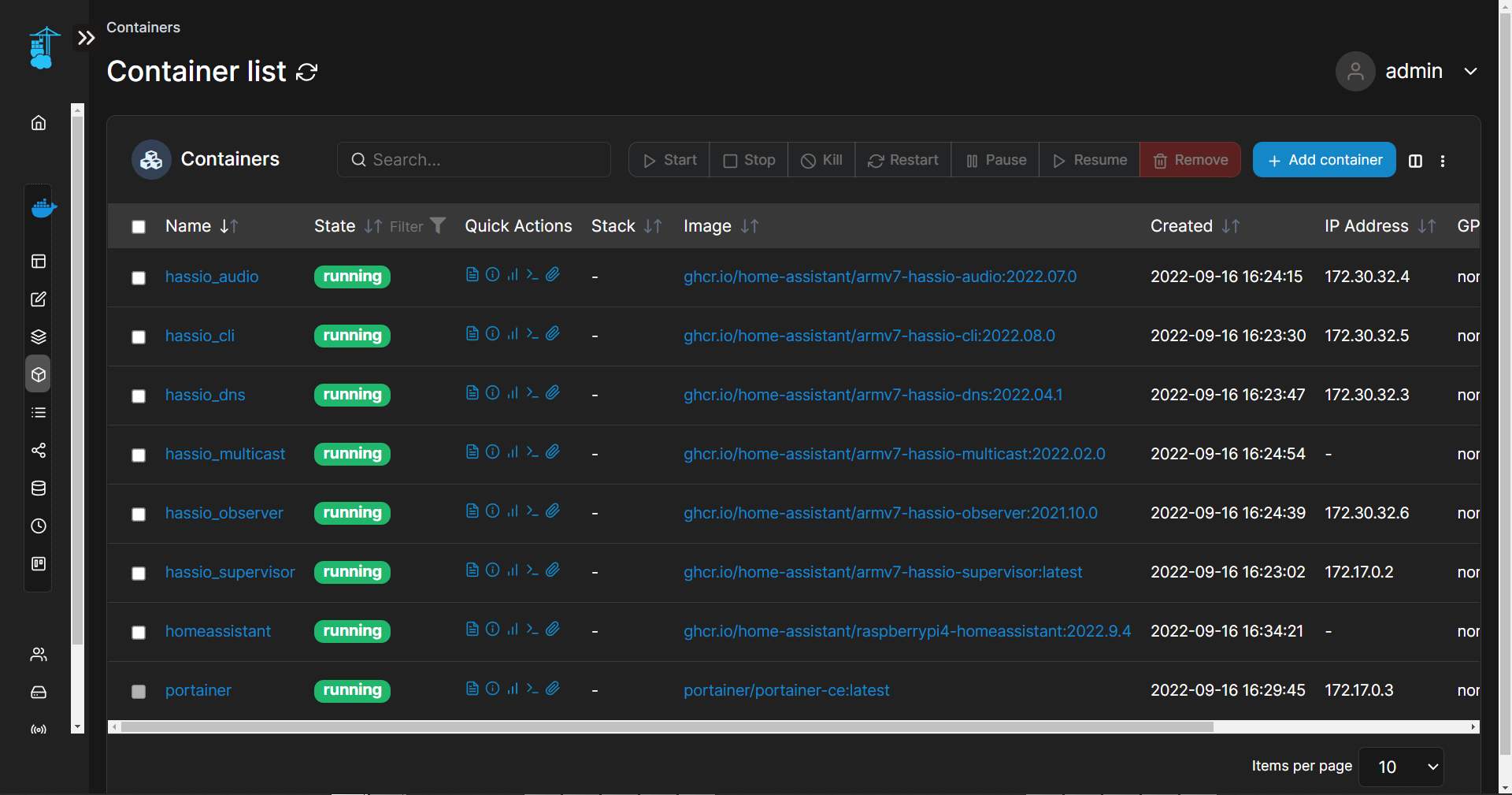Sort containers by Image

[721, 226]
